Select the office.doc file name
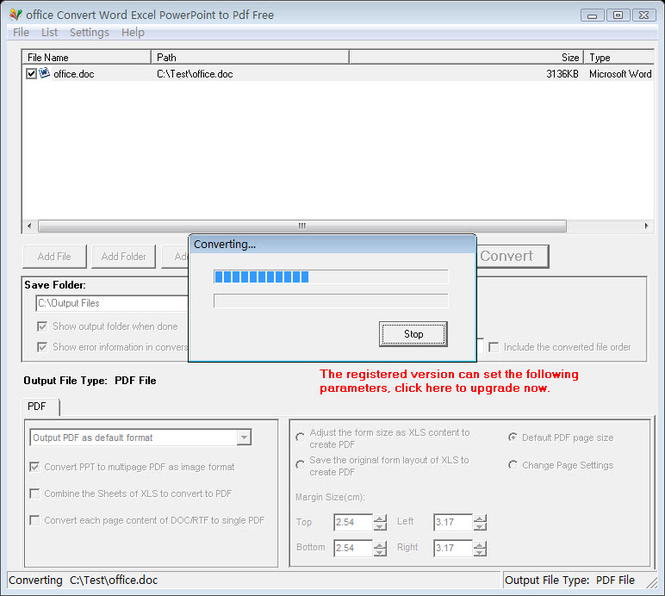The width and height of the screenshot is (665, 596). pyautogui.click(x=74, y=74)
